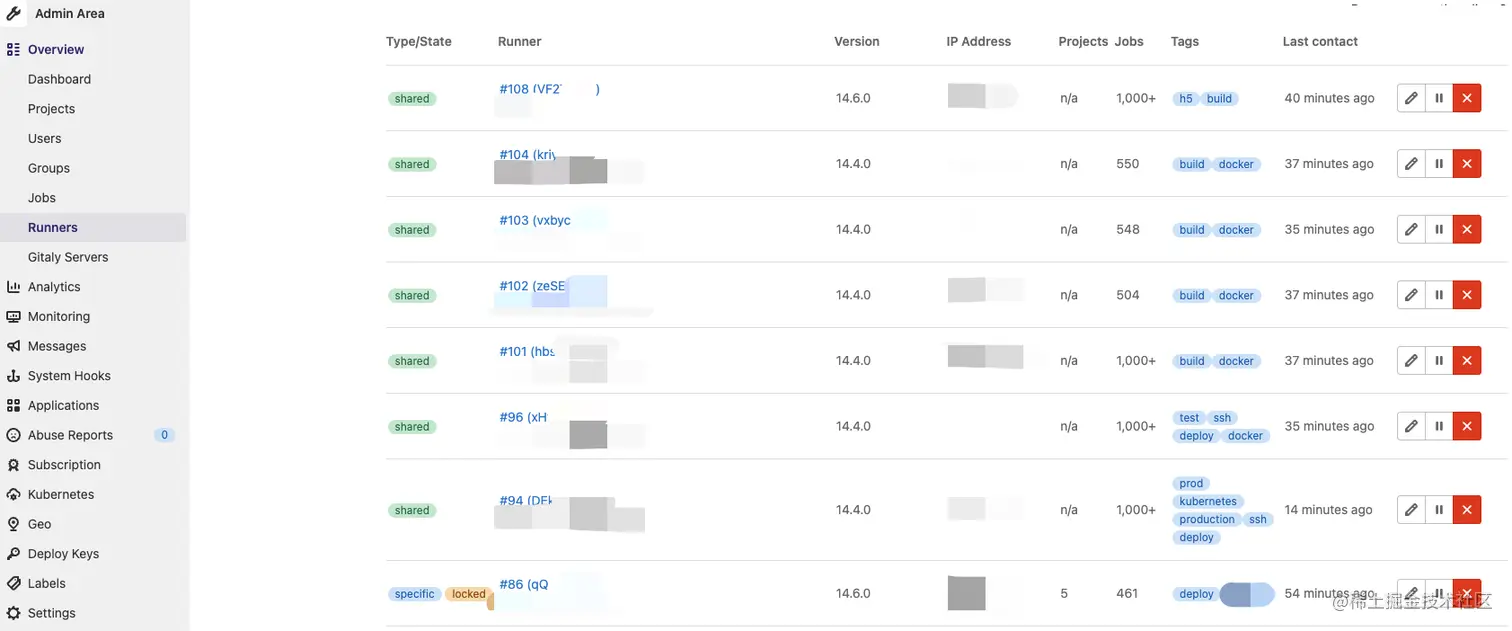Pause runner #103
Screen dimensions: 1512x631
point(1439,229)
